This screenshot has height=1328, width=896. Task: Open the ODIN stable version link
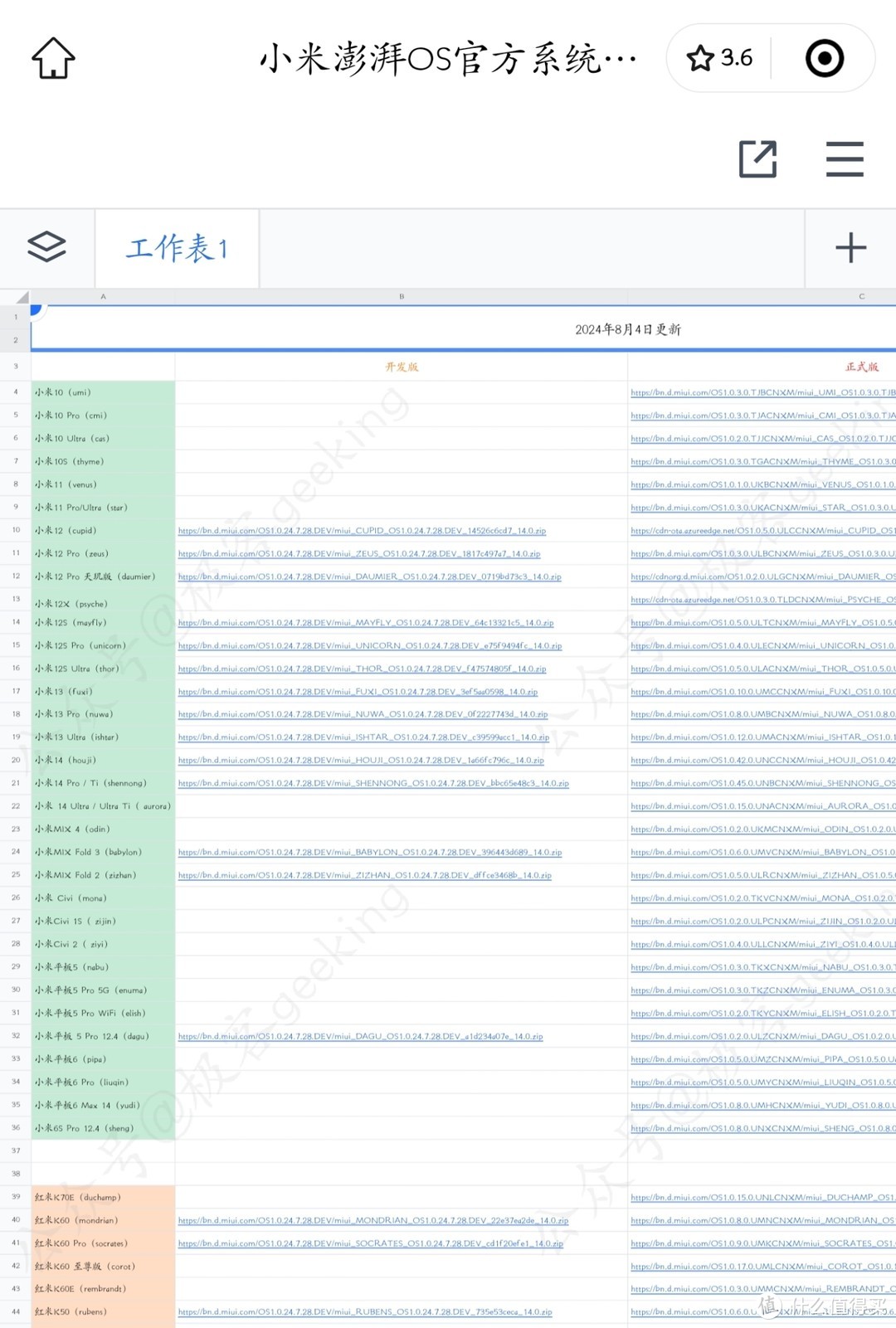[762, 829]
